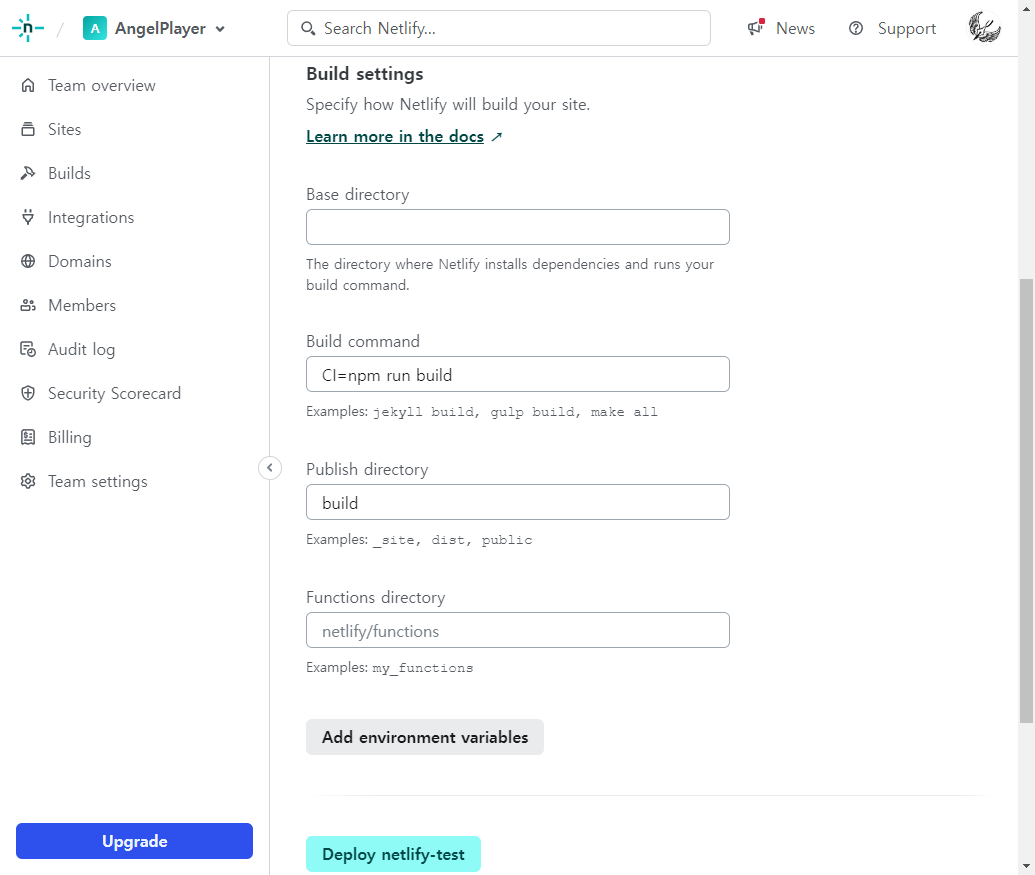Open the Members page
Viewport: 1035px width, 875px height.
click(x=82, y=305)
